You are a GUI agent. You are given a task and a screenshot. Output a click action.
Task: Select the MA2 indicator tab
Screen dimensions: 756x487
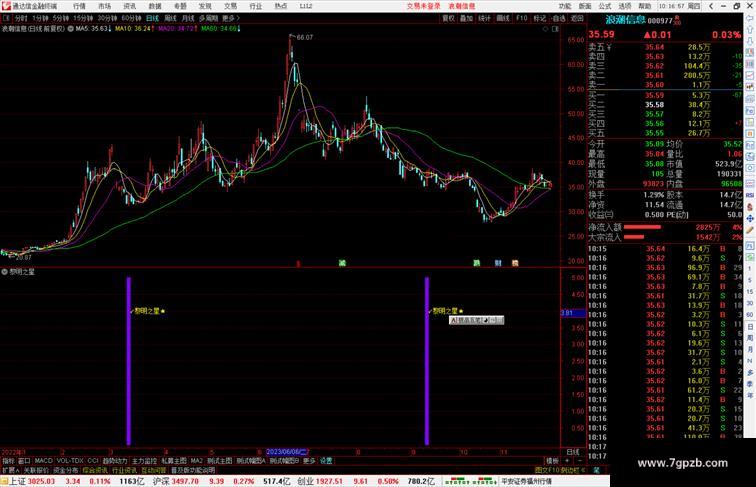[196, 461]
